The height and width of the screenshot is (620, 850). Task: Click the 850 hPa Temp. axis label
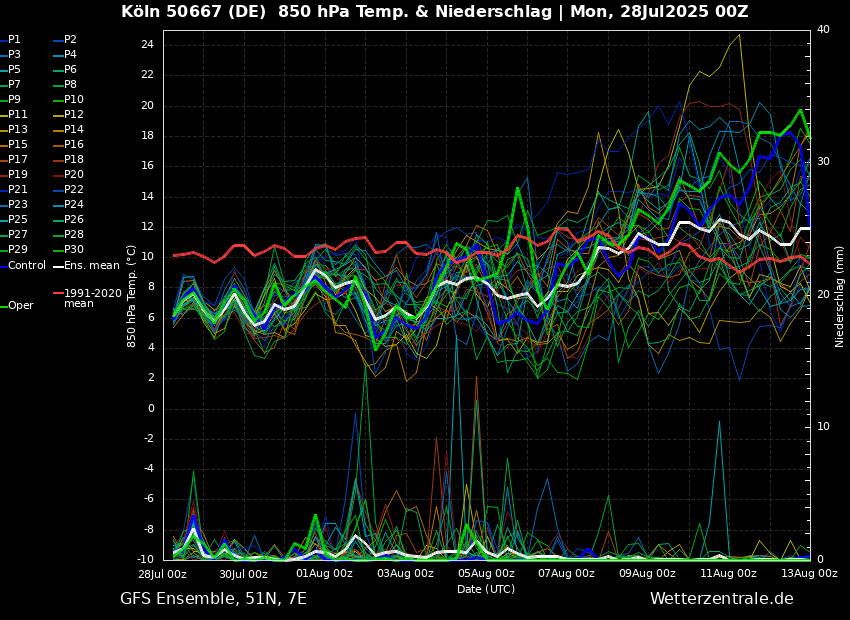131,296
